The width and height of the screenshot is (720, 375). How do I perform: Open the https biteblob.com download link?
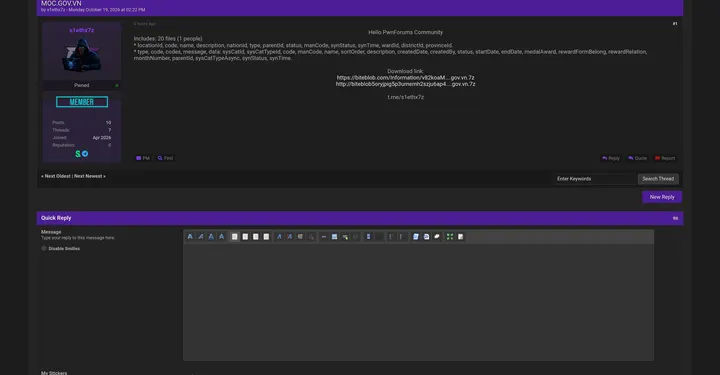[405, 78]
